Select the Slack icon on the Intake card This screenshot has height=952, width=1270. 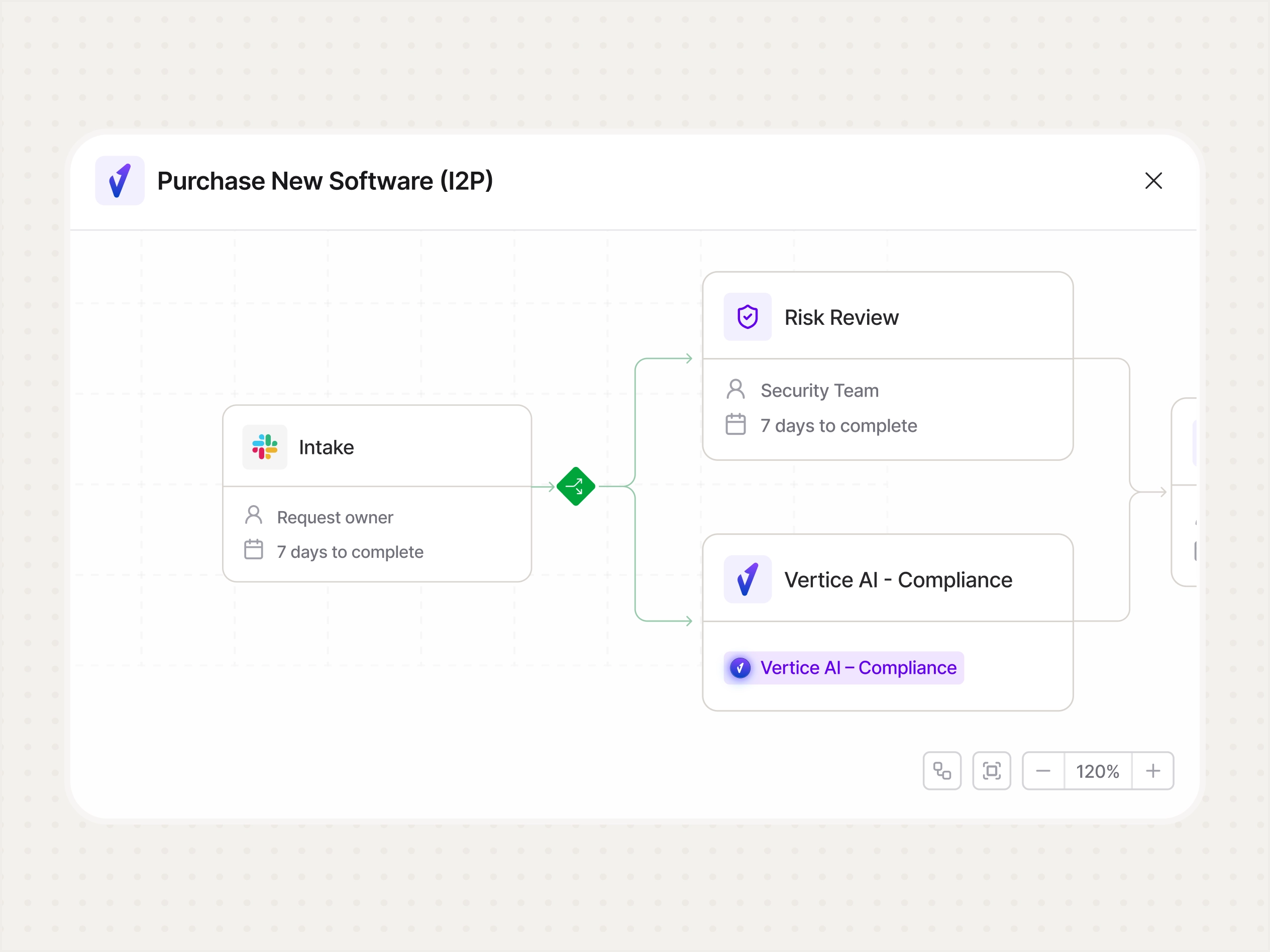pos(265,447)
